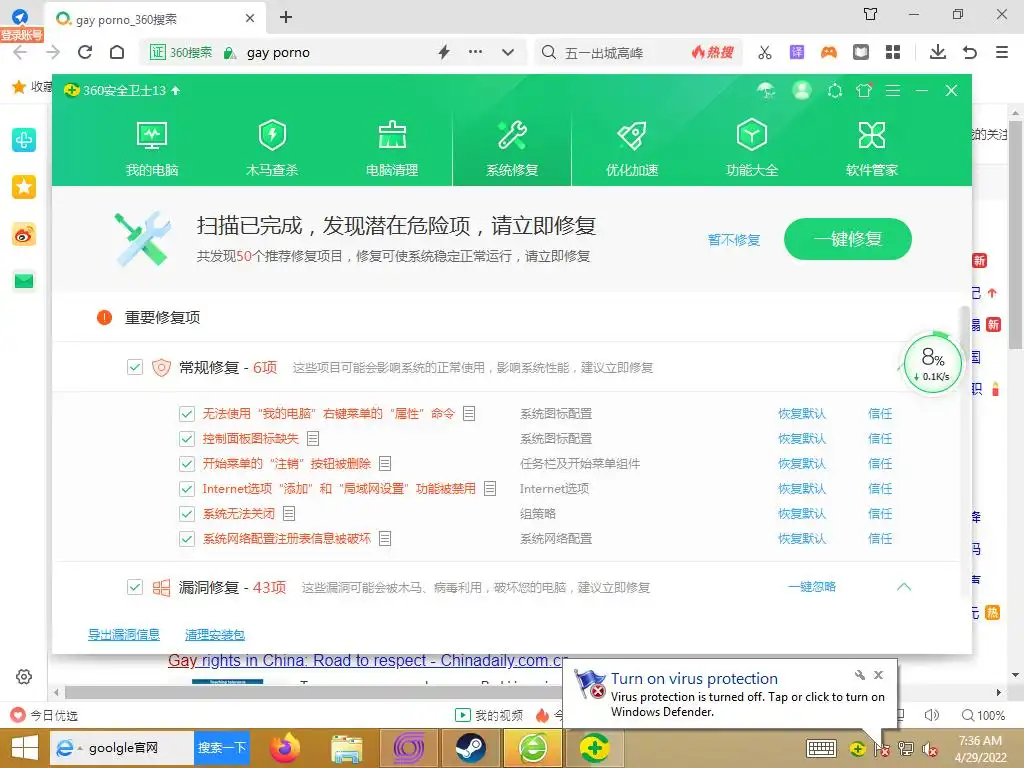Open Windows Start menu
The image size is (1024, 768).
24,748
